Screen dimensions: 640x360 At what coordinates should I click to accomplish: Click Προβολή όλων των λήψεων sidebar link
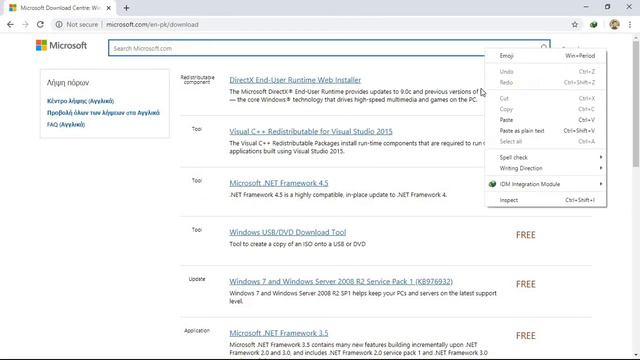click(103, 113)
